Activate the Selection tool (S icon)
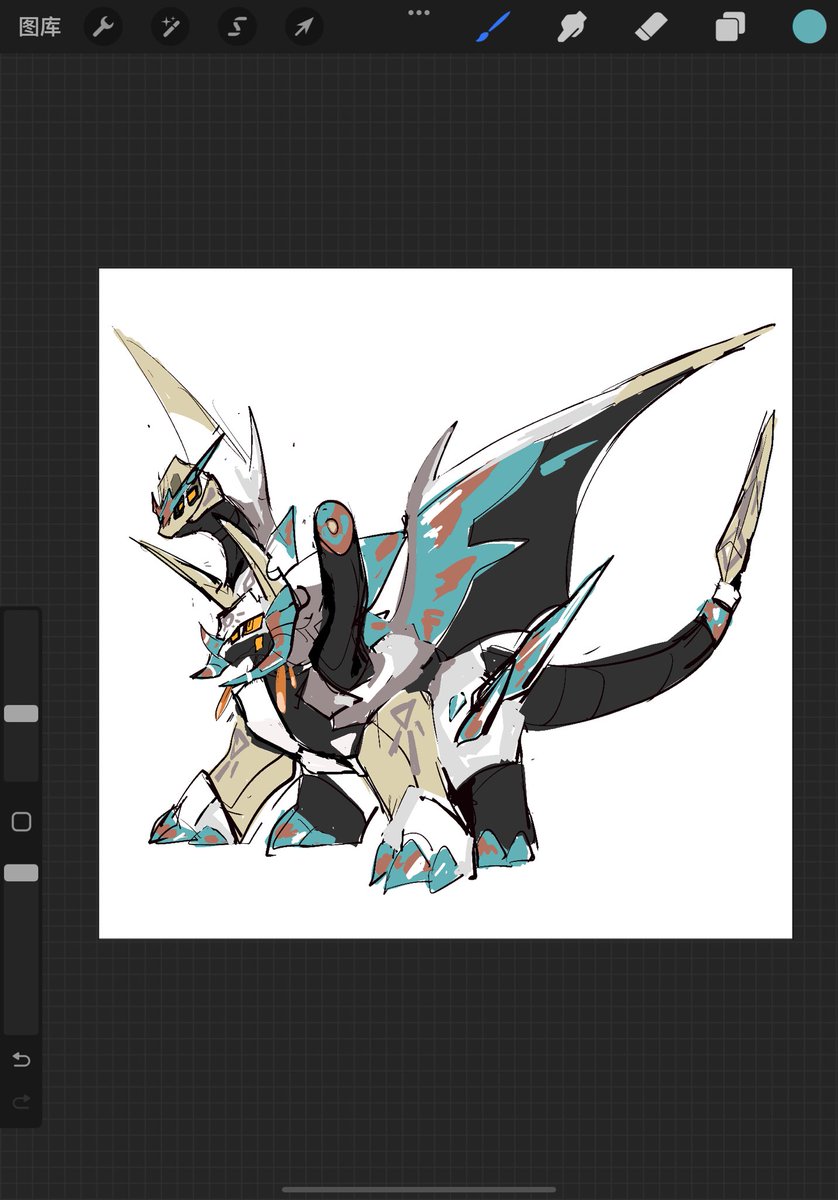This screenshot has width=838, height=1200. [237, 27]
